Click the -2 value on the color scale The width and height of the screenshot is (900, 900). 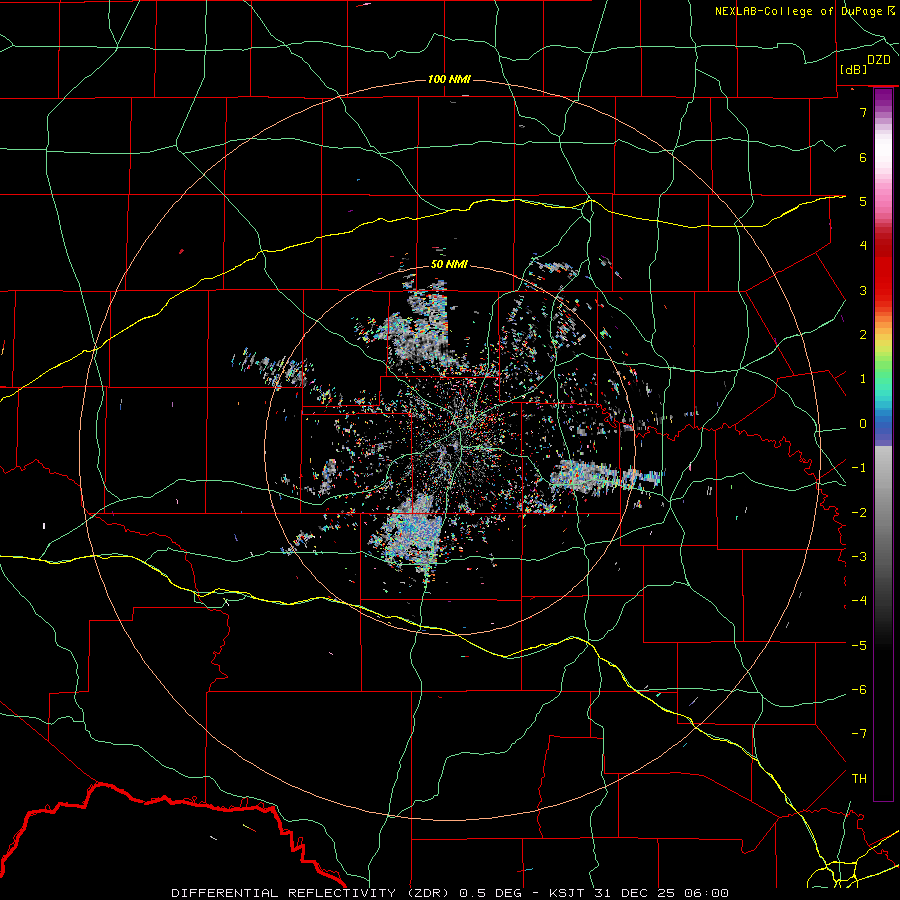859,512
